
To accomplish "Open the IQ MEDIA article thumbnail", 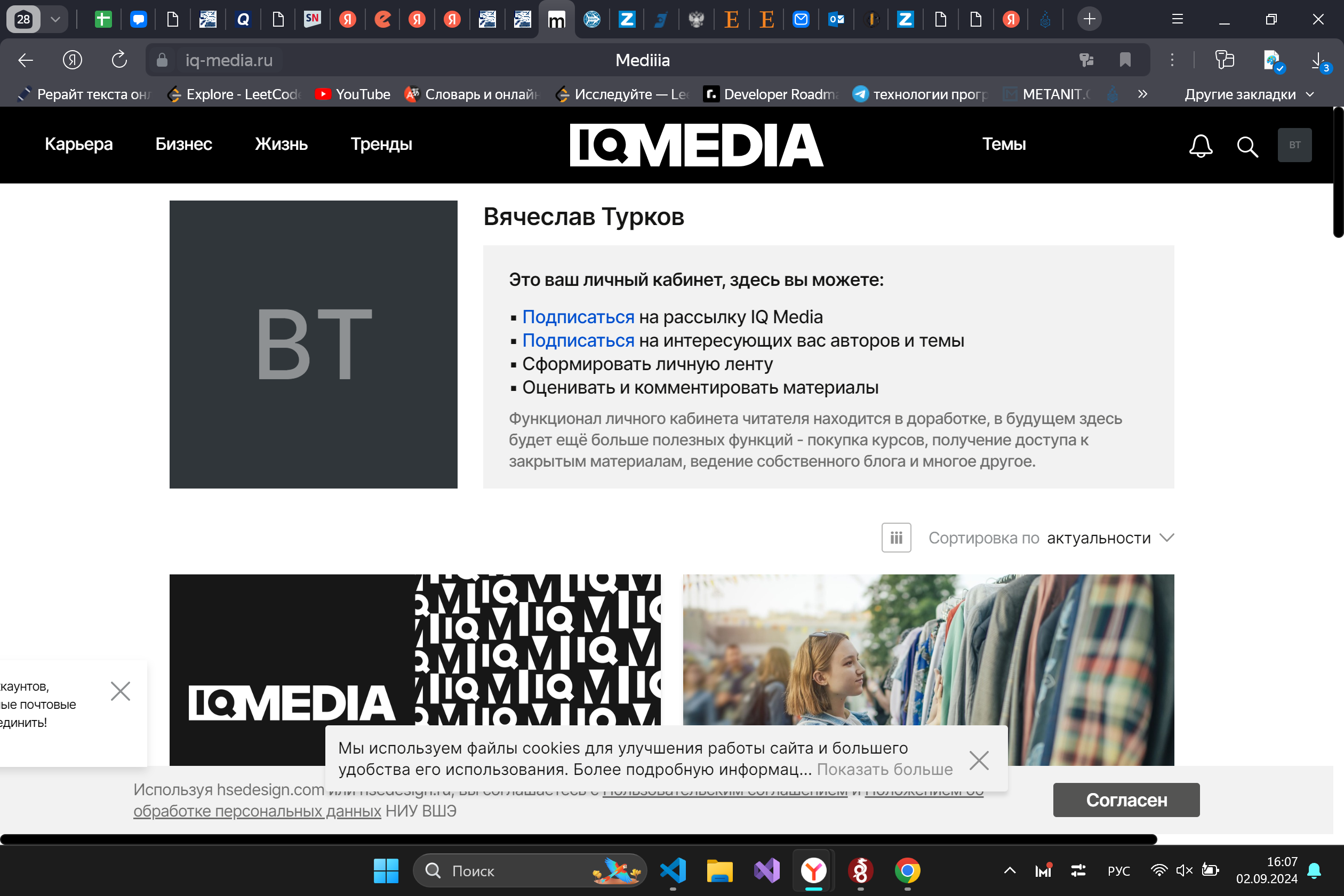I will click(415, 650).
